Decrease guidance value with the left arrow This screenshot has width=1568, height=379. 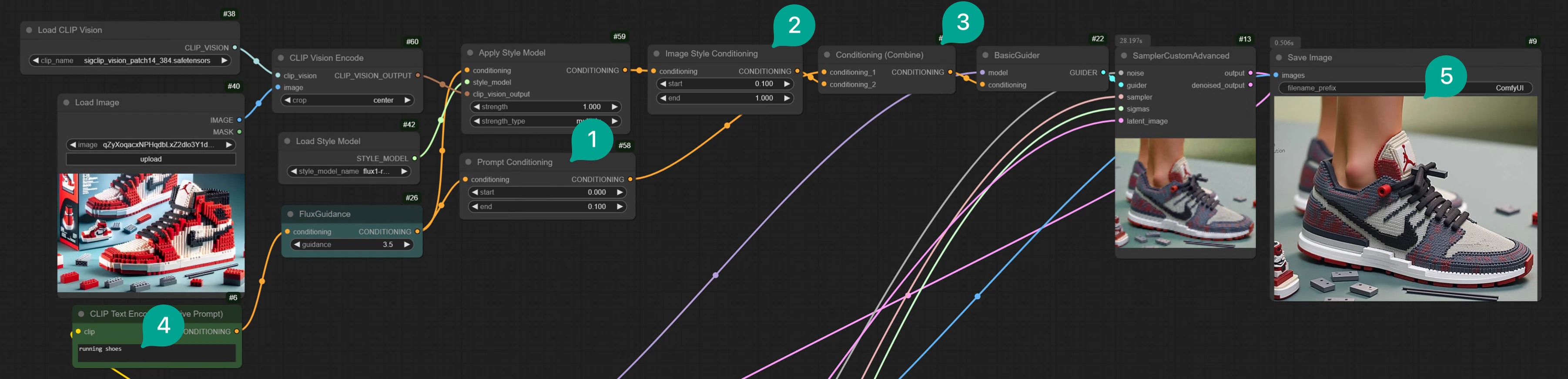296,244
